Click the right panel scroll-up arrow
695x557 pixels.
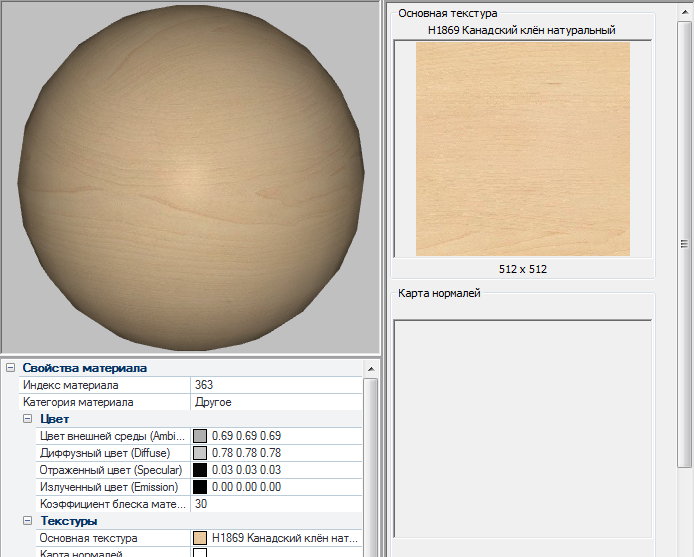[685, 13]
